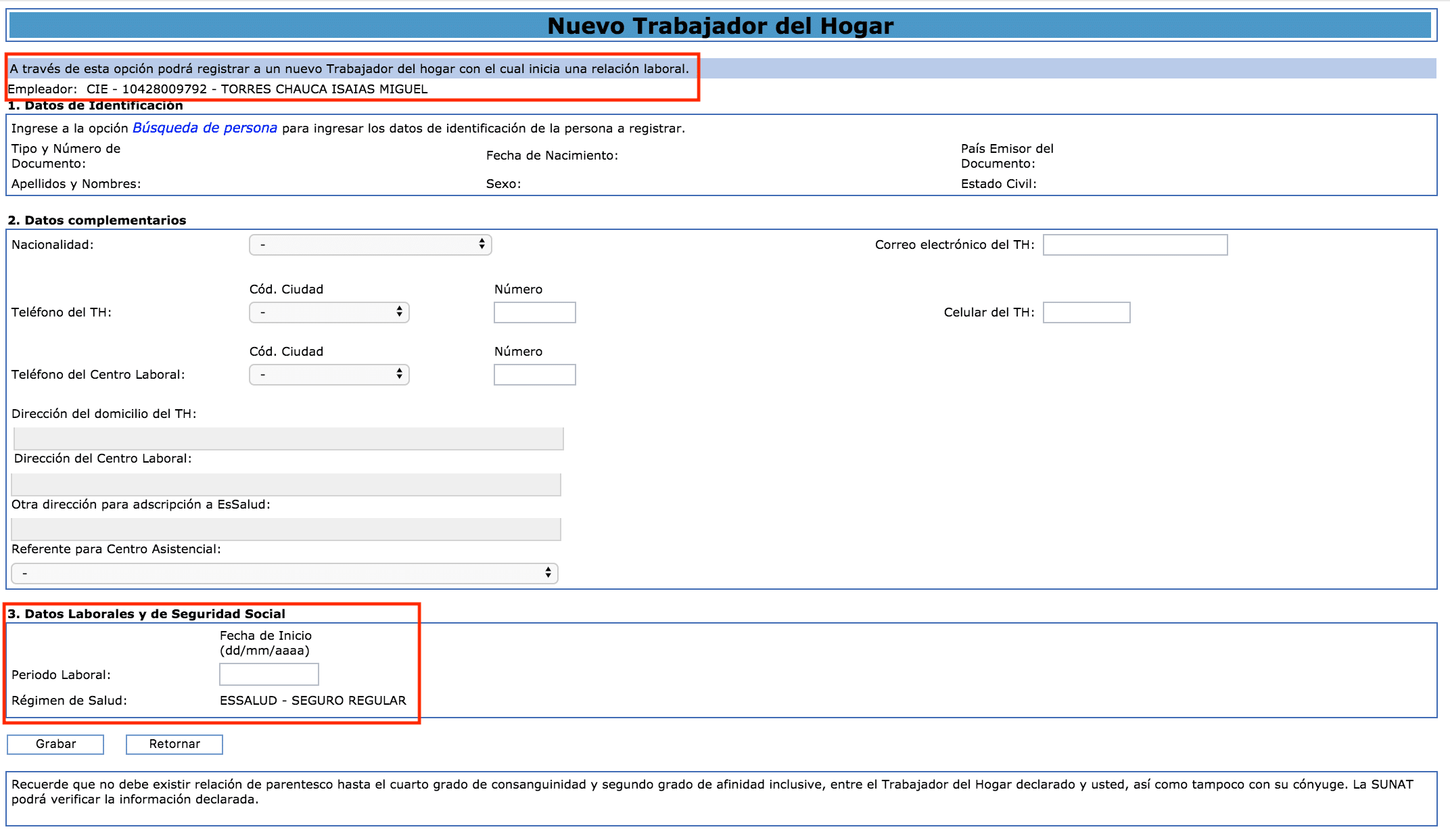Click the Dirección del domicilio del TH field
The image size is (1450, 840).
point(288,438)
